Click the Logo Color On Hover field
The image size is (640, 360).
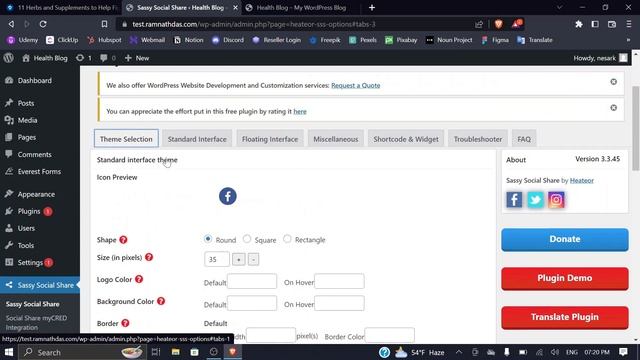coord(339,281)
